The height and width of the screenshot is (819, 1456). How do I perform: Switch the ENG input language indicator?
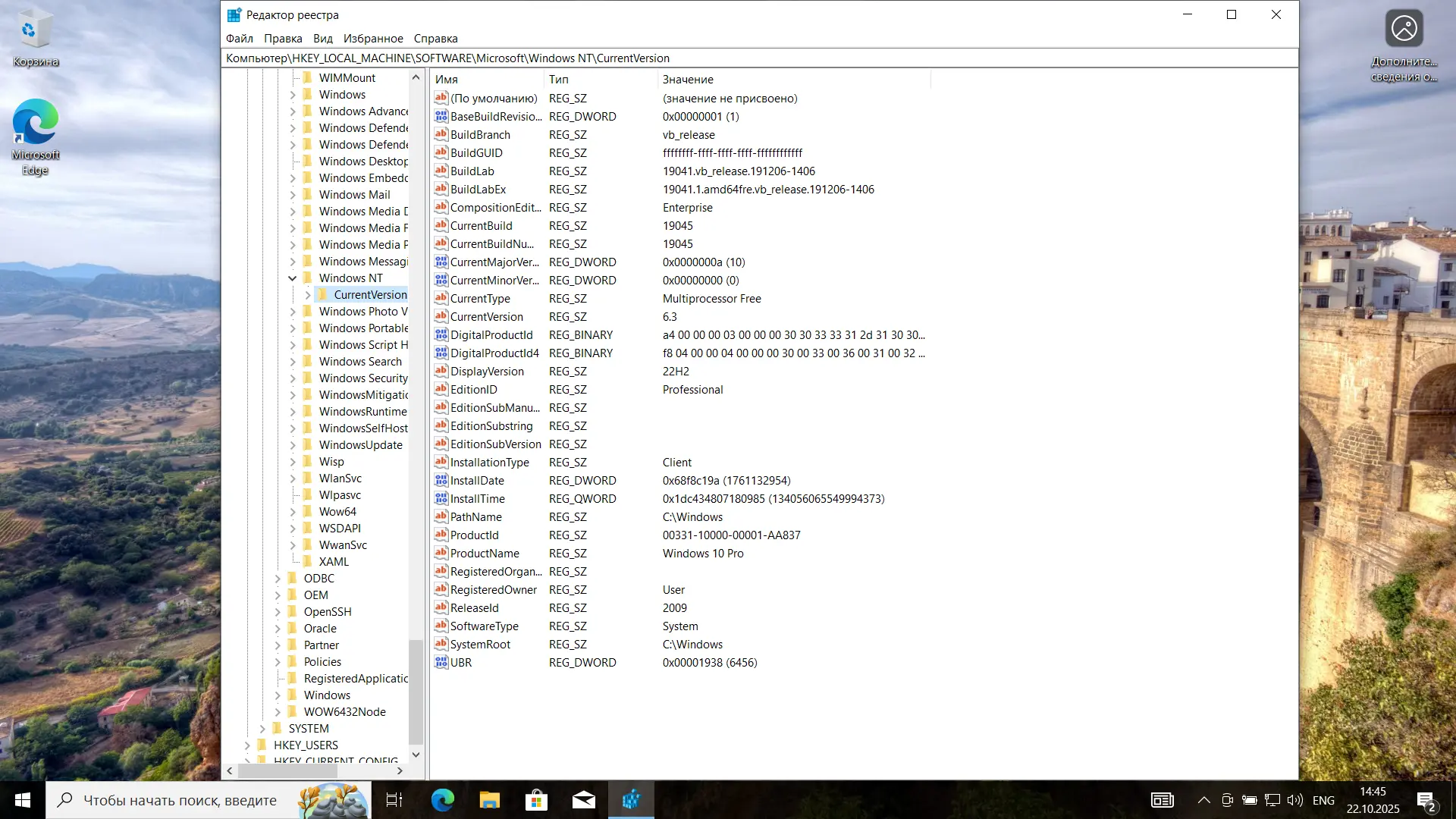coord(1323,800)
